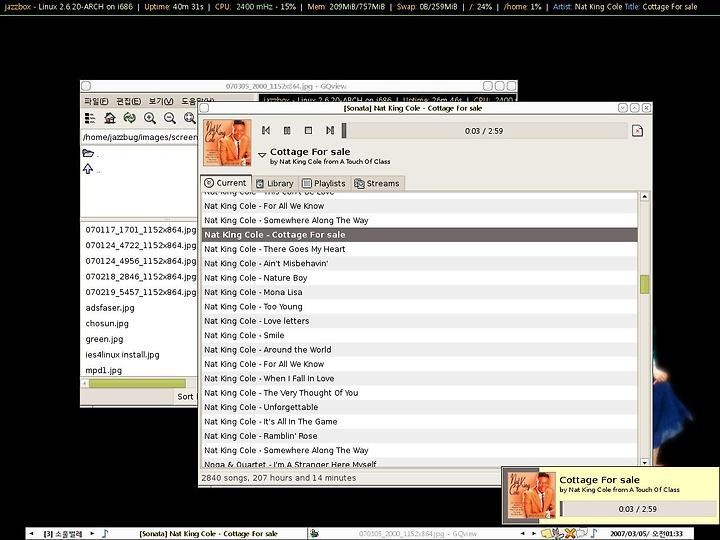Click album cover in the yellow notification popup

coord(532,496)
